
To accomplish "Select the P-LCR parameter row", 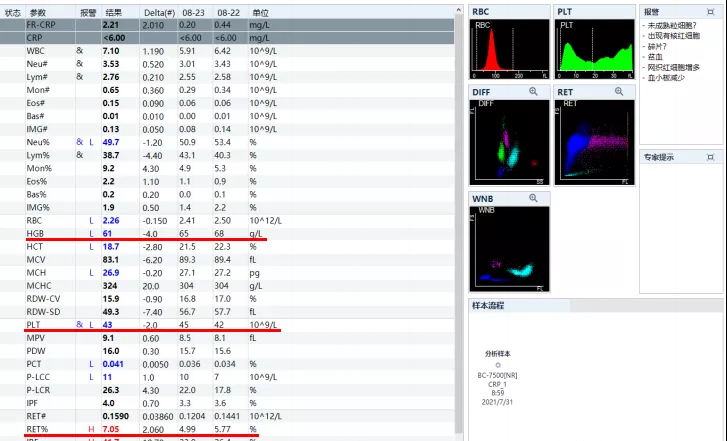I will coord(227,390).
